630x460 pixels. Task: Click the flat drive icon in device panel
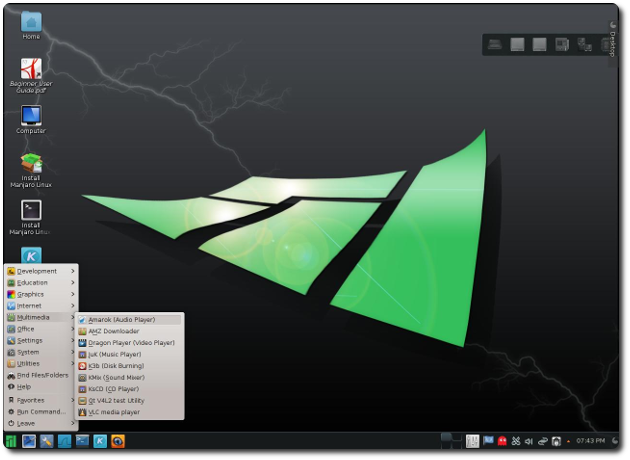coord(495,44)
